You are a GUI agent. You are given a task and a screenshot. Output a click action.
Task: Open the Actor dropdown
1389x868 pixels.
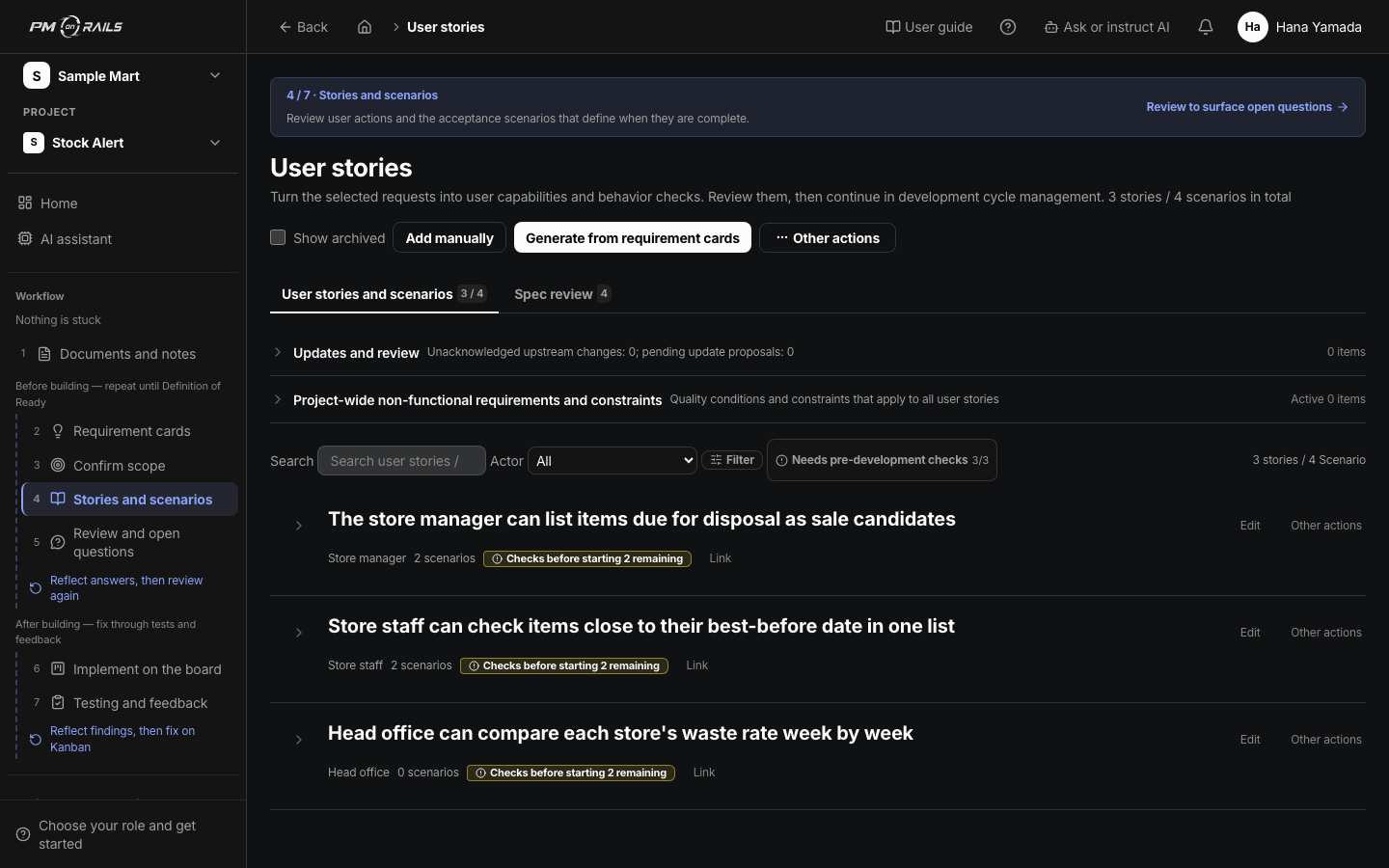(613, 461)
